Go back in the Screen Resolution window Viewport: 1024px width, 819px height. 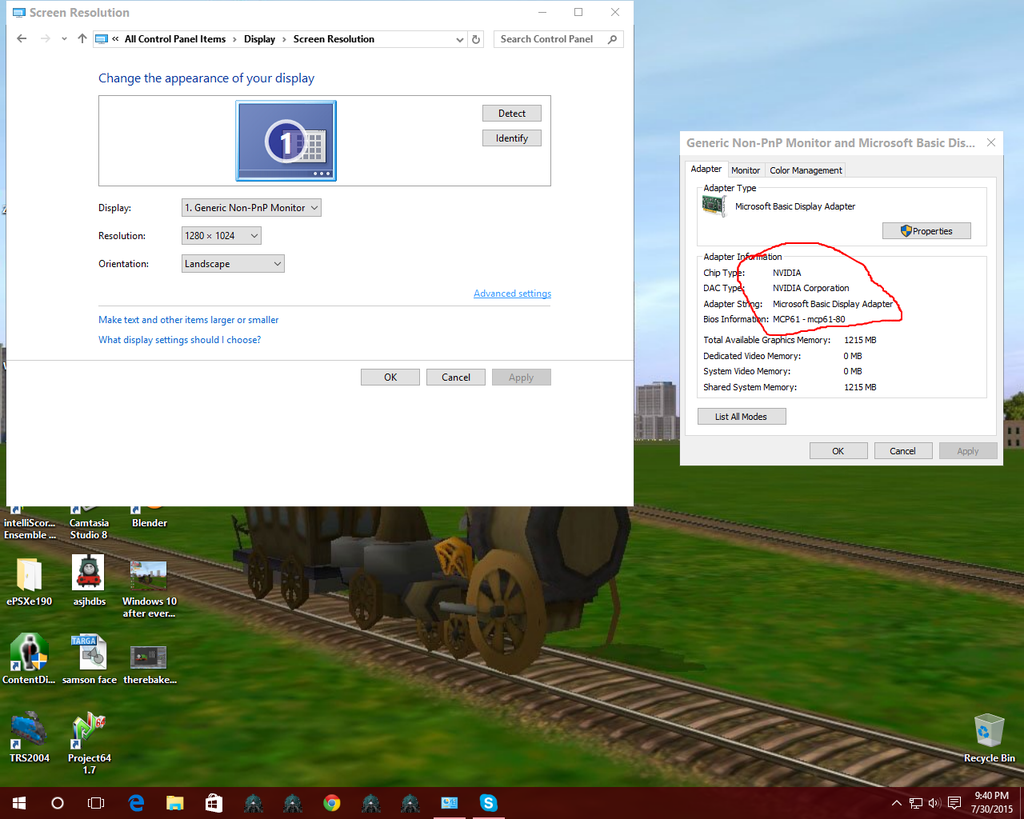[x=22, y=39]
